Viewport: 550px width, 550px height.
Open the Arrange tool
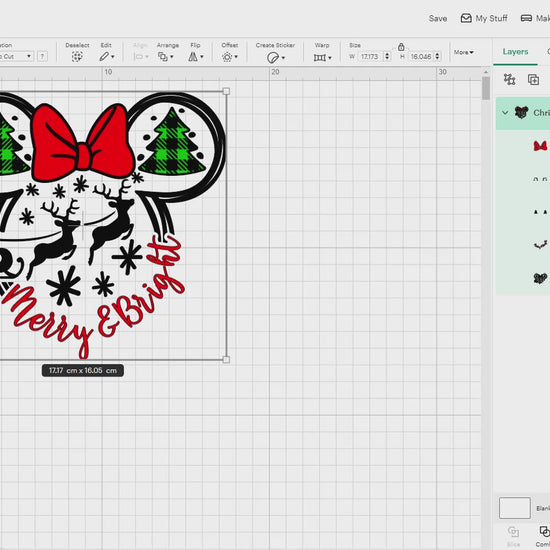point(163,56)
